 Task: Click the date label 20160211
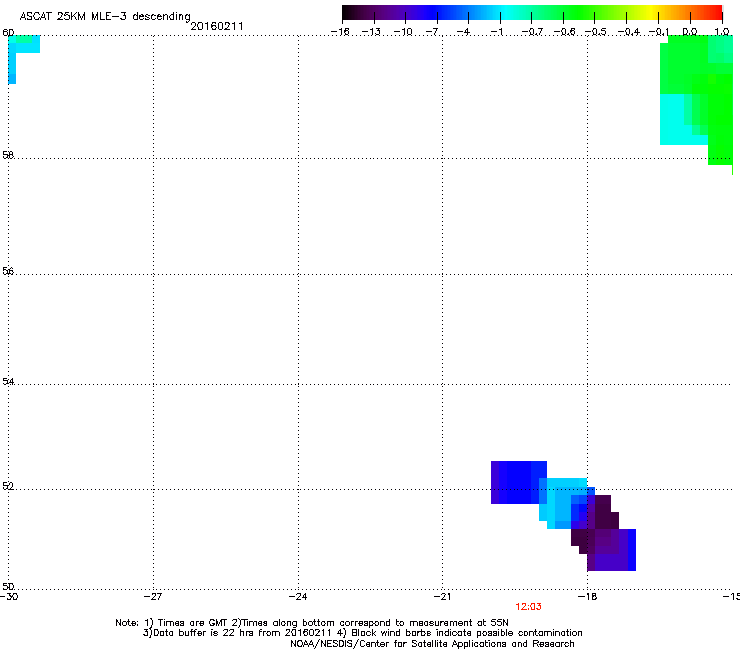point(217,26)
